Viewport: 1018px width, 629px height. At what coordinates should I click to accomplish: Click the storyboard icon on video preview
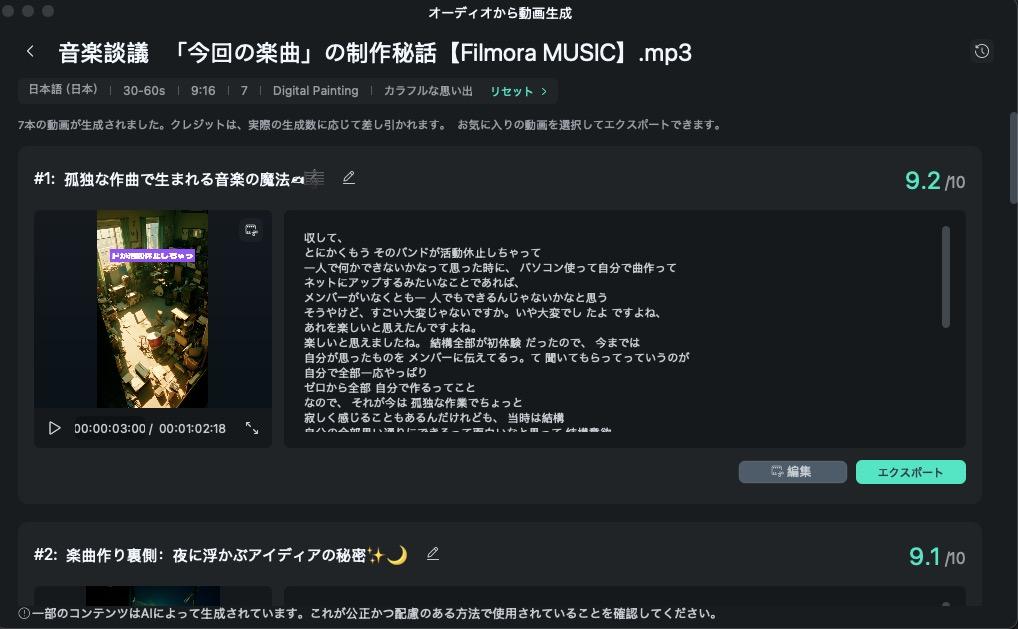251,230
